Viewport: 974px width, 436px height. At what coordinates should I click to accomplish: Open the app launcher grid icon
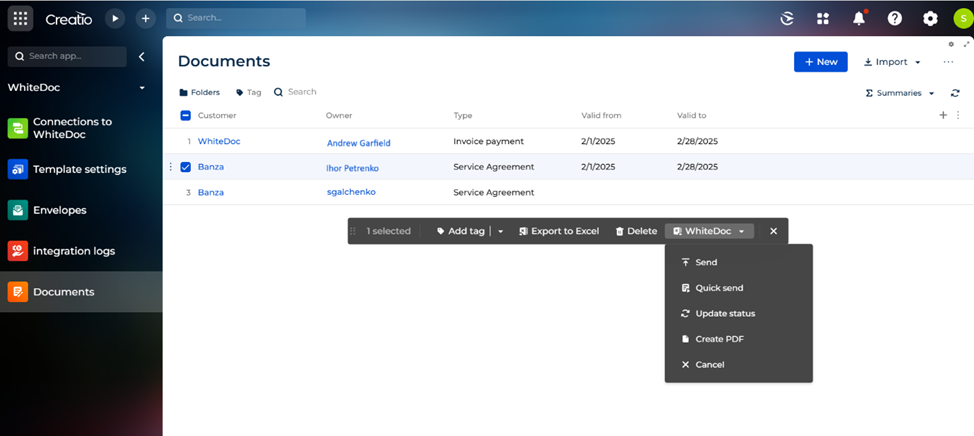[20, 19]
